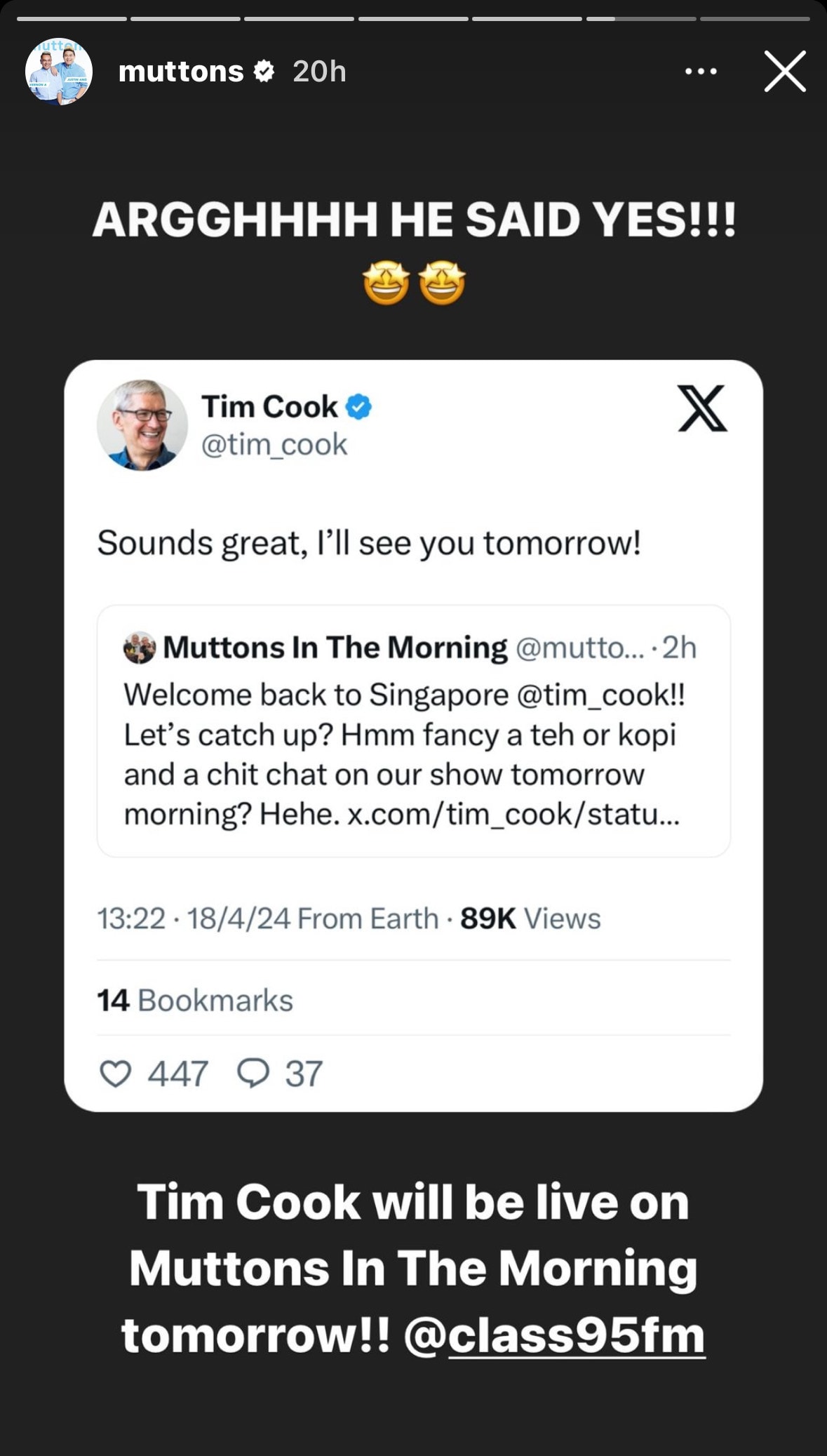827x1456 pixels.
Task: Tap the currently playing story progress bar
Action: (641, 19)
